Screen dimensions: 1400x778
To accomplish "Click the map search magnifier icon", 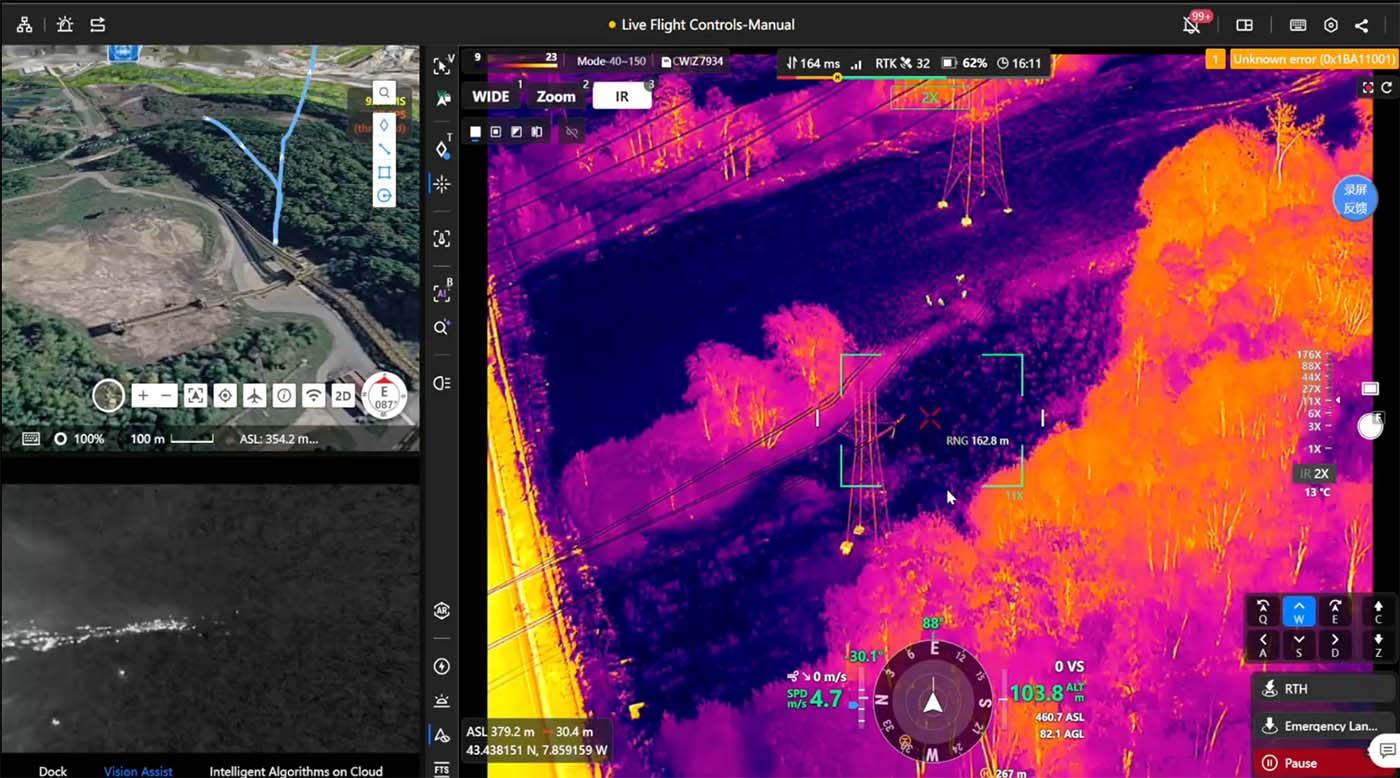I will click(384, 93).
